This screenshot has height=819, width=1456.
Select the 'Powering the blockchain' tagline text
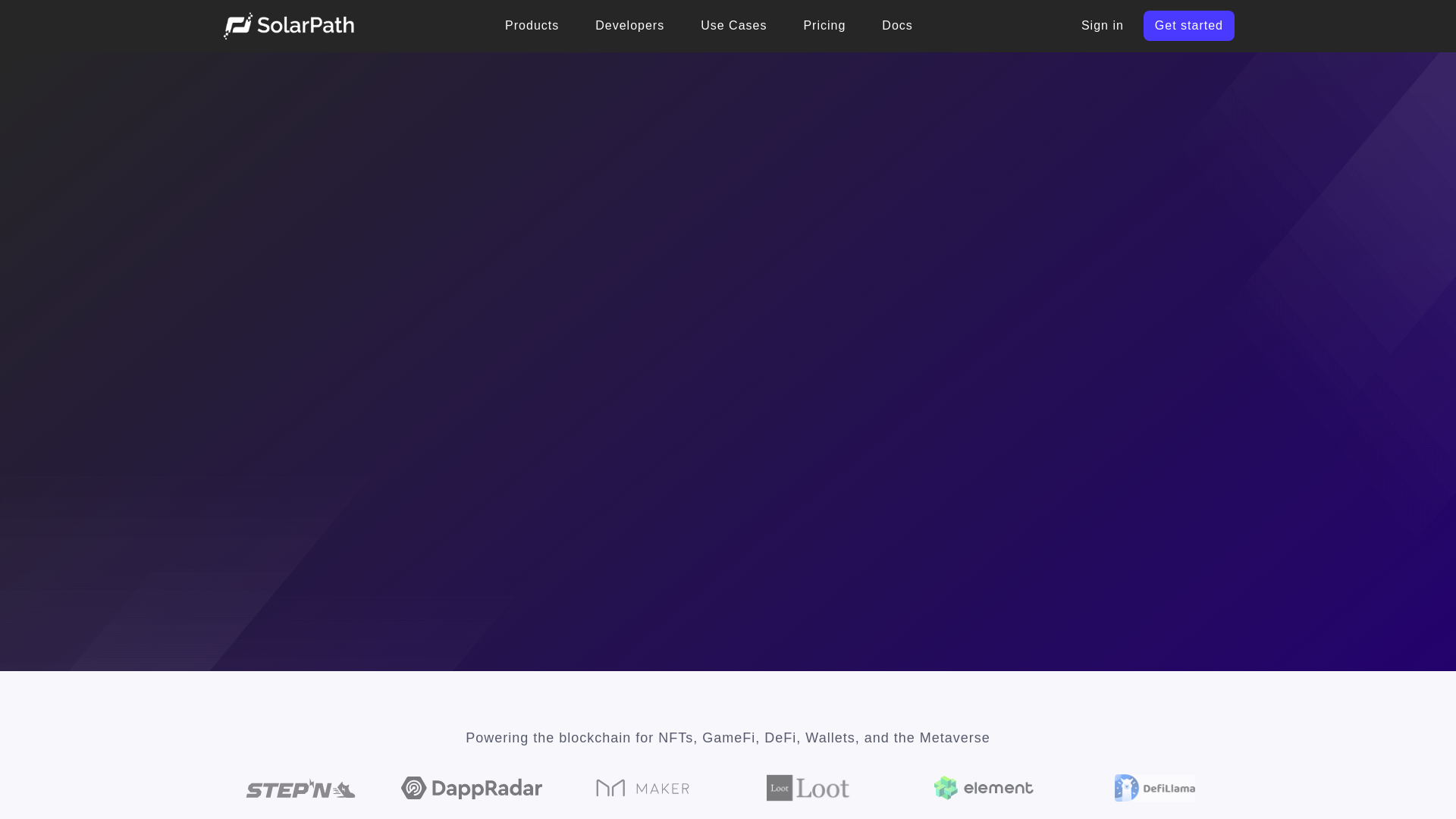pos(728,738)
